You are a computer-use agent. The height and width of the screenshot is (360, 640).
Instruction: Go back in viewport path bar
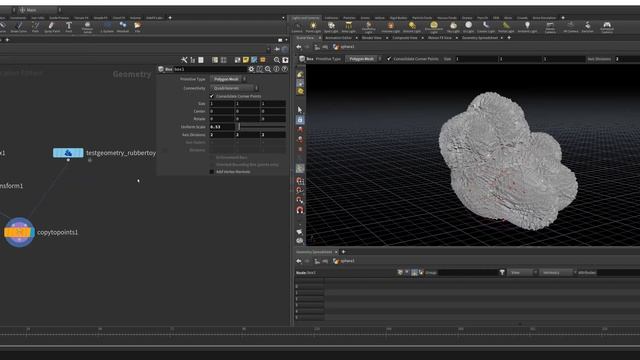pyautogui.click(x=299, y=47)
